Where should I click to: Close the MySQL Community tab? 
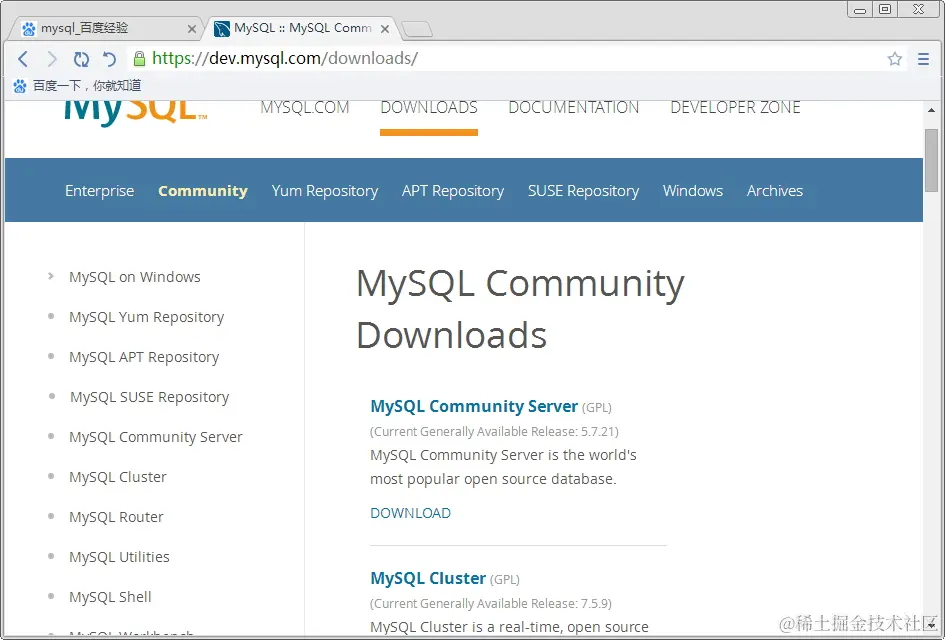[385, 28]
